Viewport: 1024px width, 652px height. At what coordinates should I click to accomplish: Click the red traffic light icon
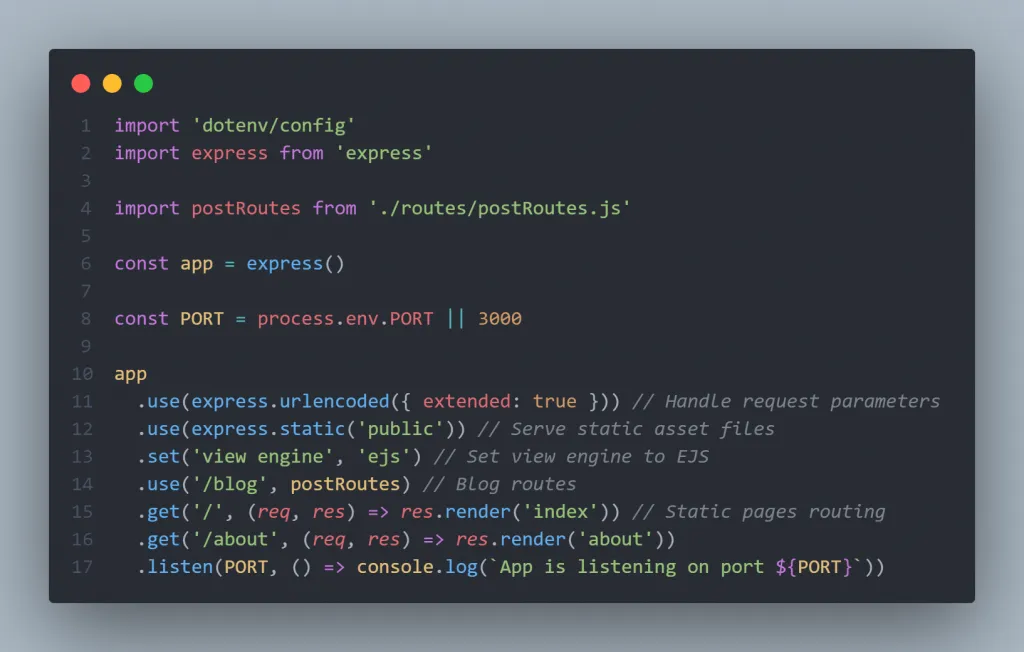click(81, 83)
